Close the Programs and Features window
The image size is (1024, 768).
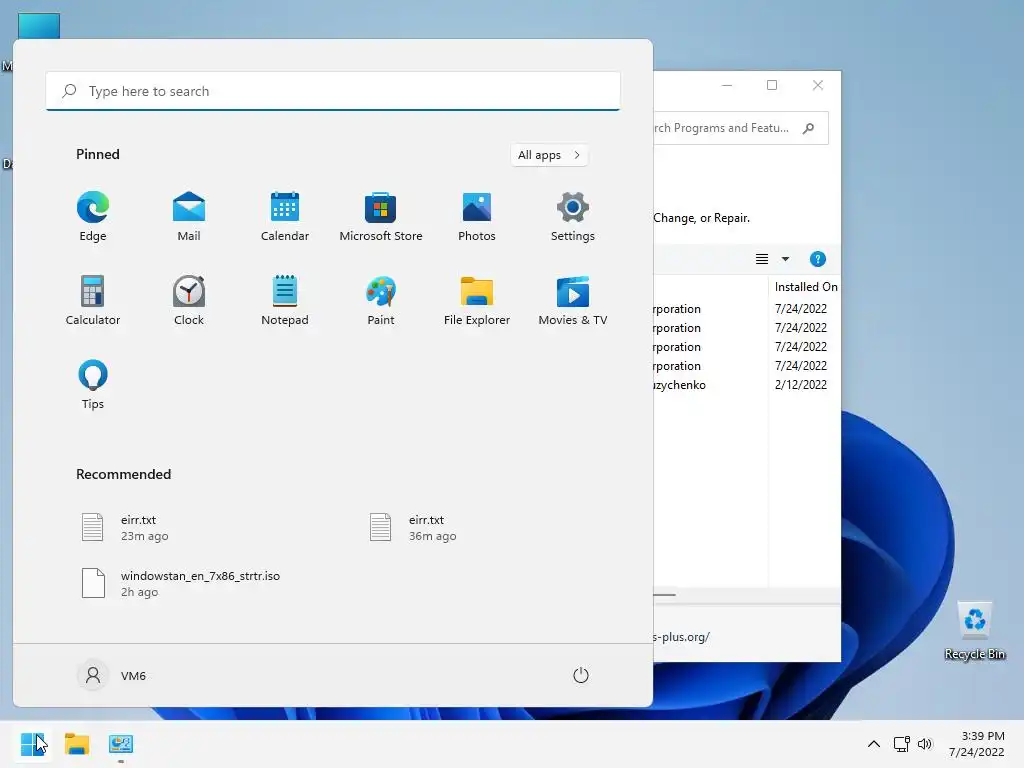(x=818, y=85)
